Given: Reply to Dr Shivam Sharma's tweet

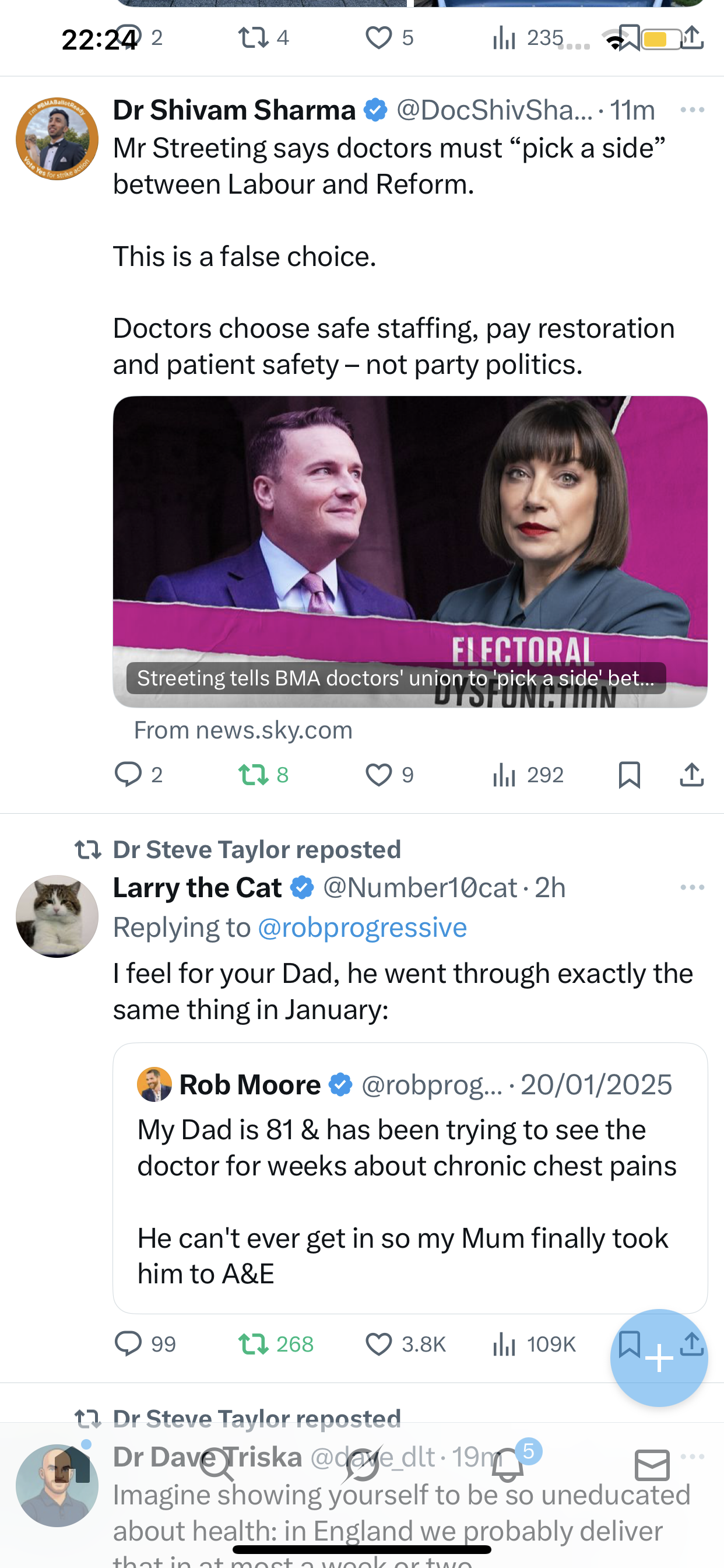Looking at the screenshot, I should [x=128, y=775].
